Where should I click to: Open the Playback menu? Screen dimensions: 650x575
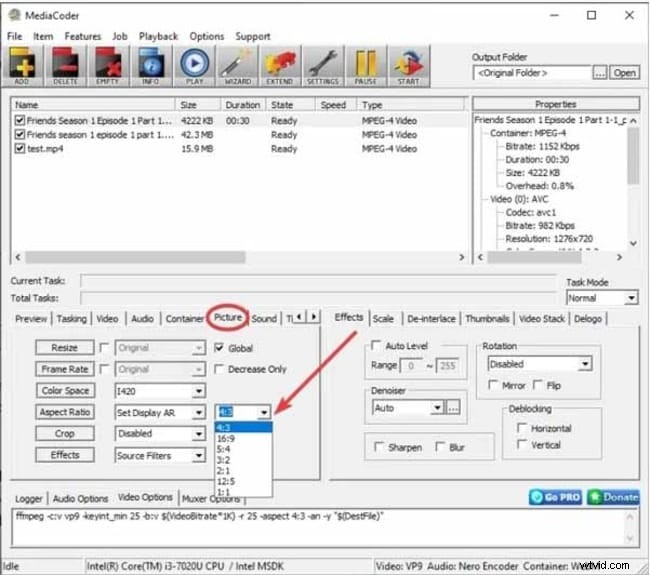click(158, 36)
